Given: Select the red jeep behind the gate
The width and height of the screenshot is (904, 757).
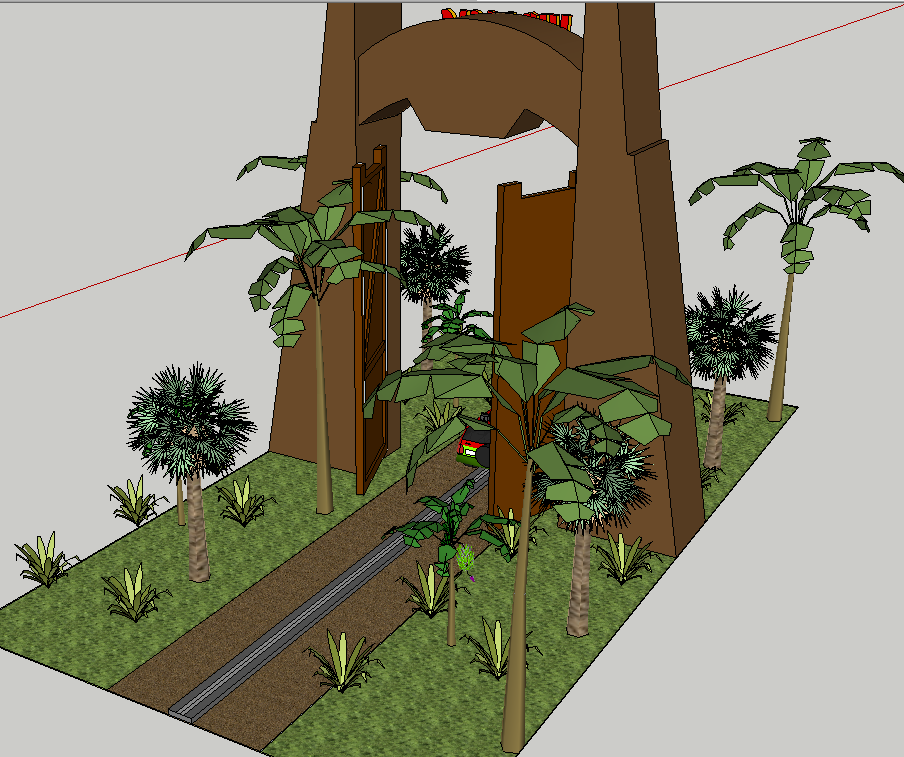Looking at the screenshot, I should pos(474,445).
